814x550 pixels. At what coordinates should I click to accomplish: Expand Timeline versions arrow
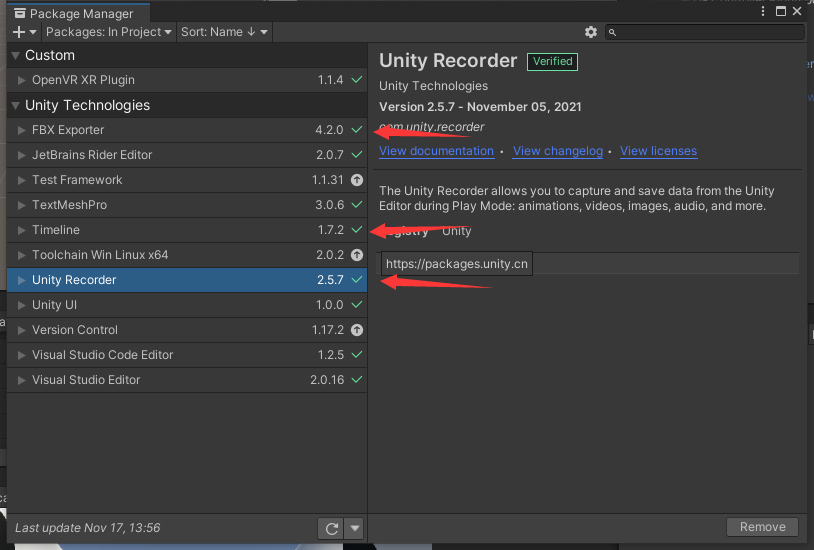click(x=21, y=230)
